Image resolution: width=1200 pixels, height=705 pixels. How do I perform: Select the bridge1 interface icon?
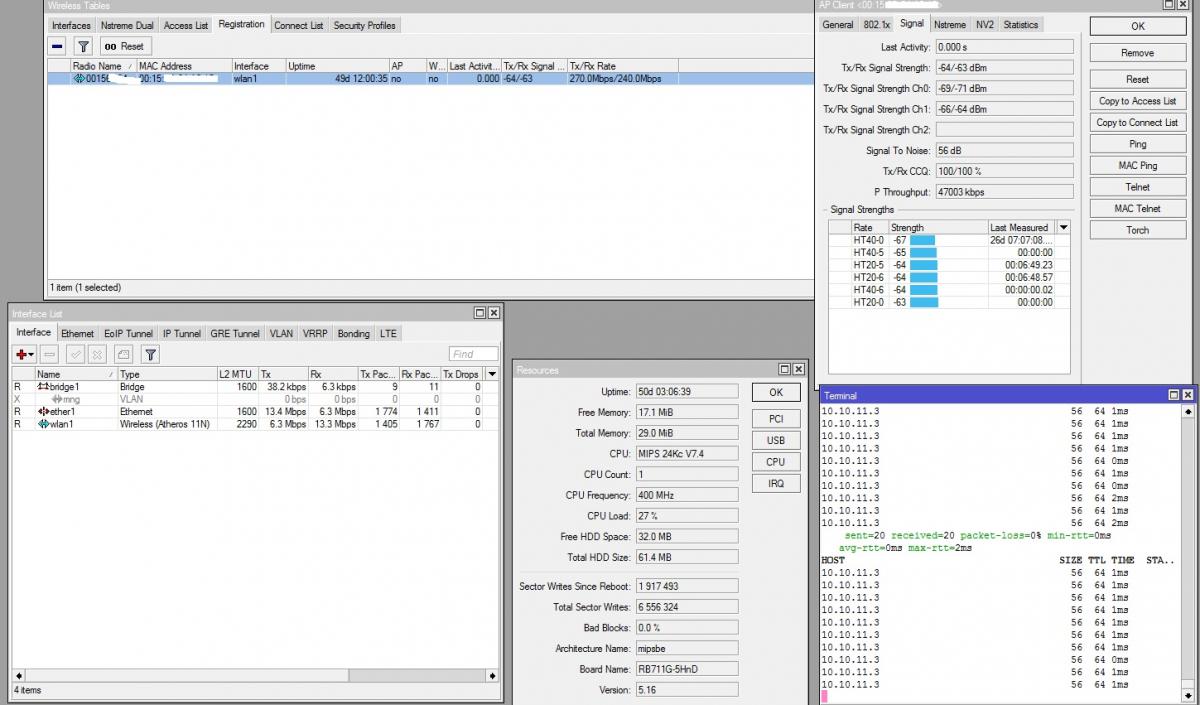[43, 387]
